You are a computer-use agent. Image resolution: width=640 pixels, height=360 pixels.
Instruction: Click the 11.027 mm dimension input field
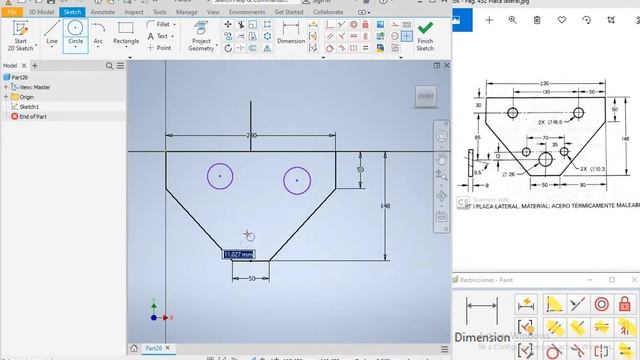pos(239,254)
